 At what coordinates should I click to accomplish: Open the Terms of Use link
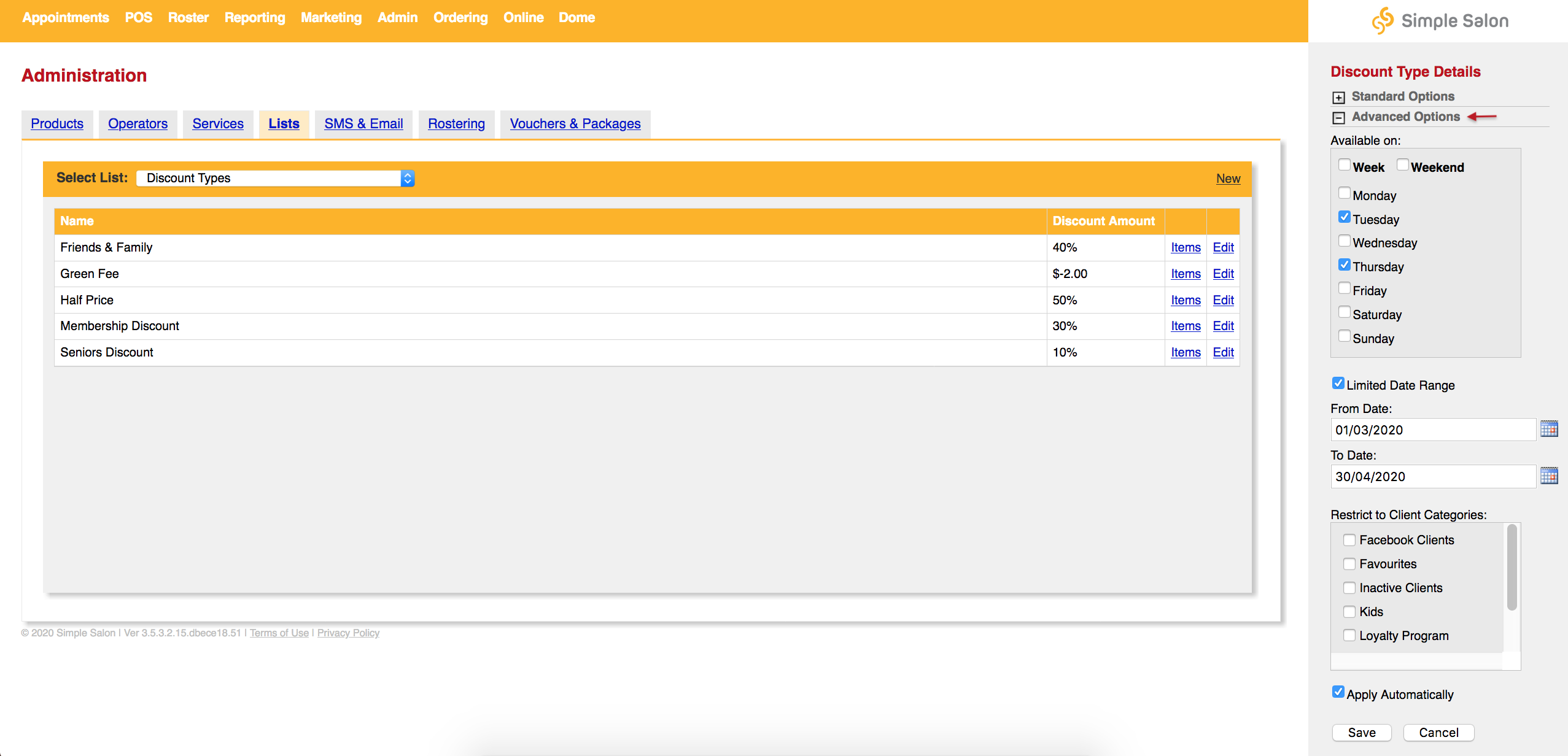pos(279,633)
